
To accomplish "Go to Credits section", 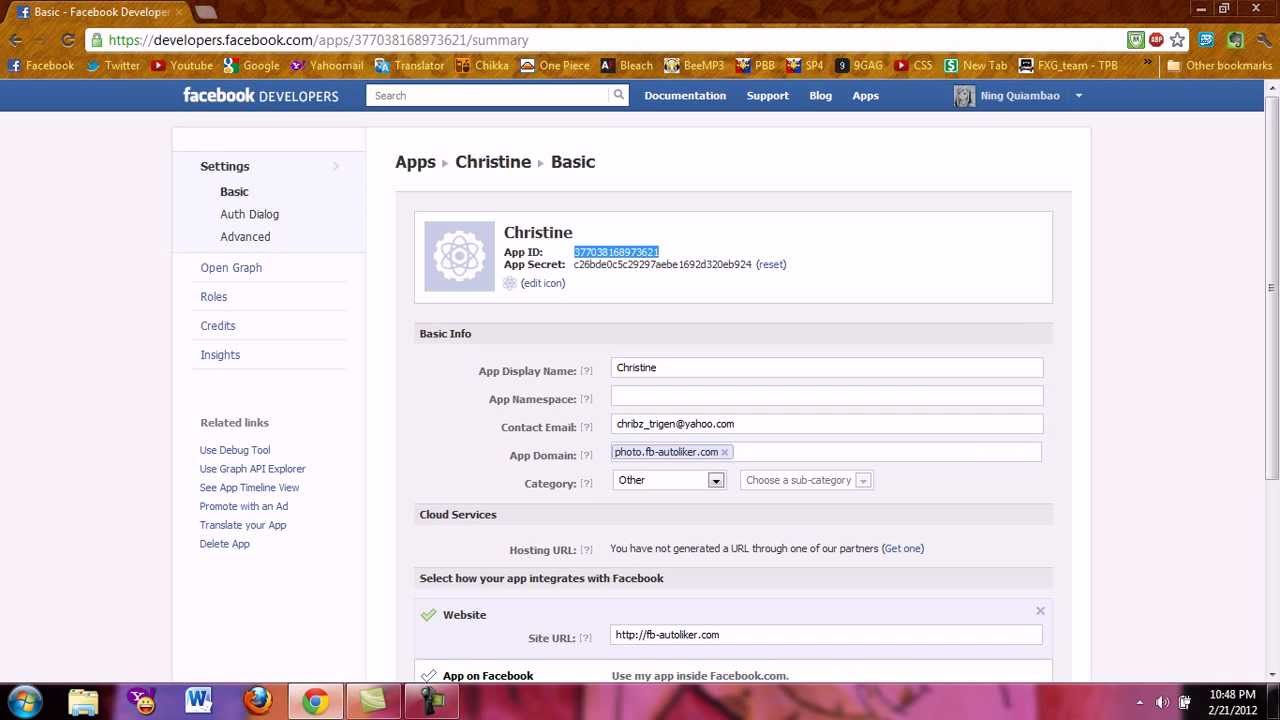I will (218, 326).
